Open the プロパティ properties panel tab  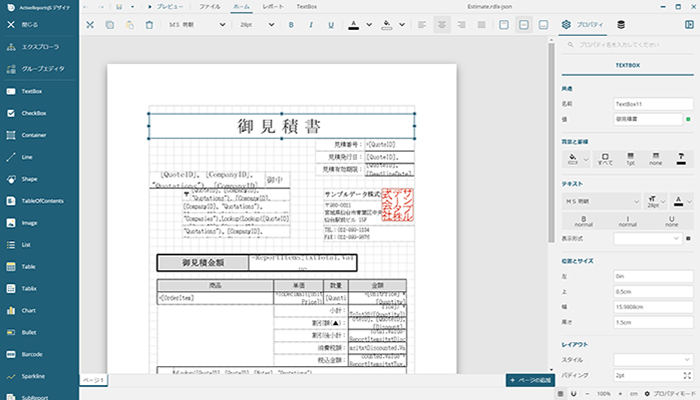click(583, 25)
